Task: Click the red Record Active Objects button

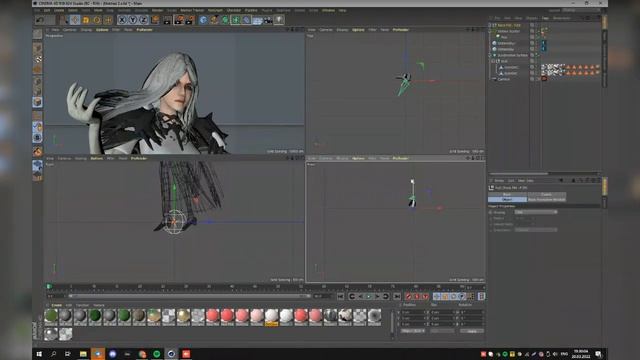Action: pos(409,296)
